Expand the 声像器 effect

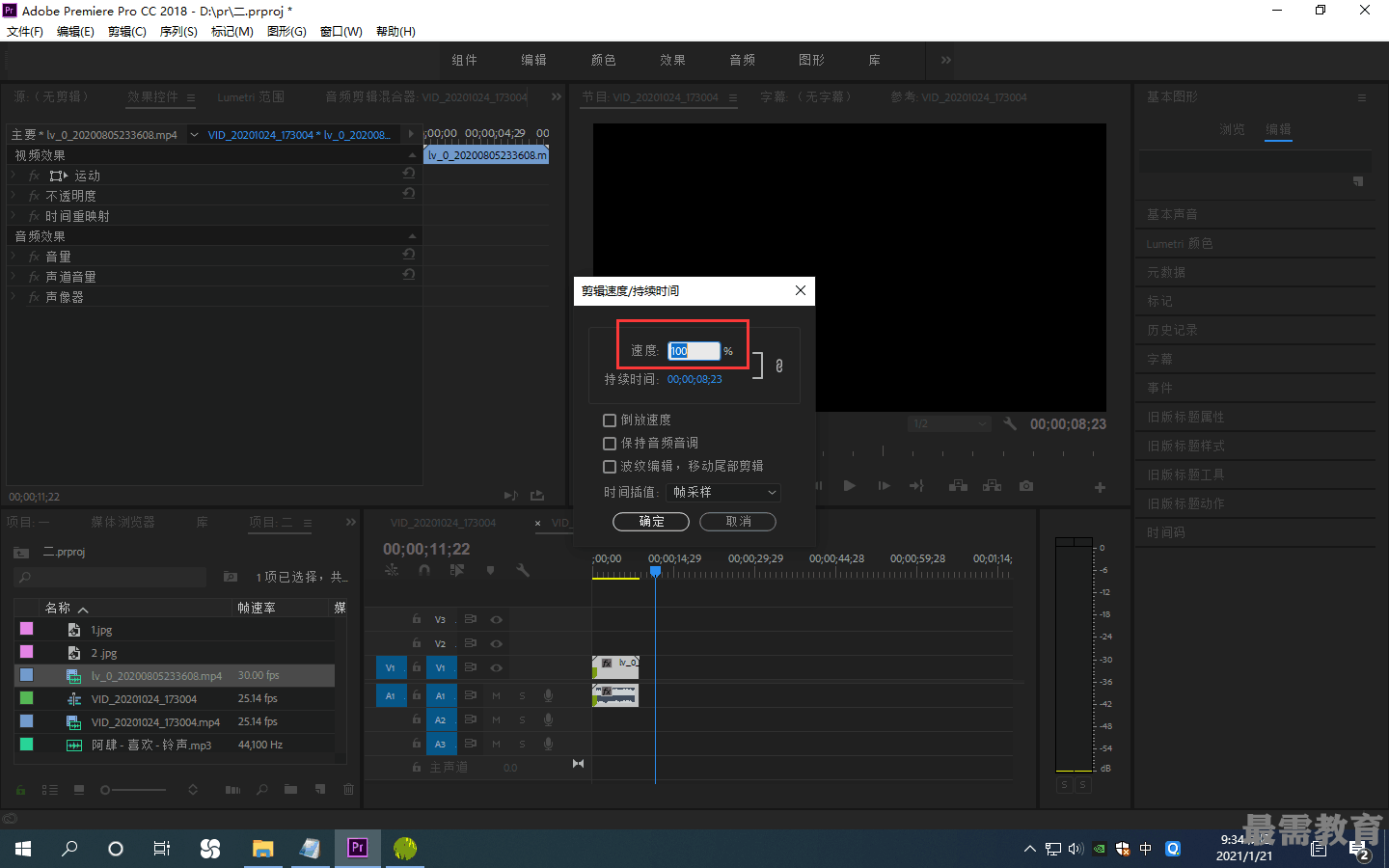[14, 297]
